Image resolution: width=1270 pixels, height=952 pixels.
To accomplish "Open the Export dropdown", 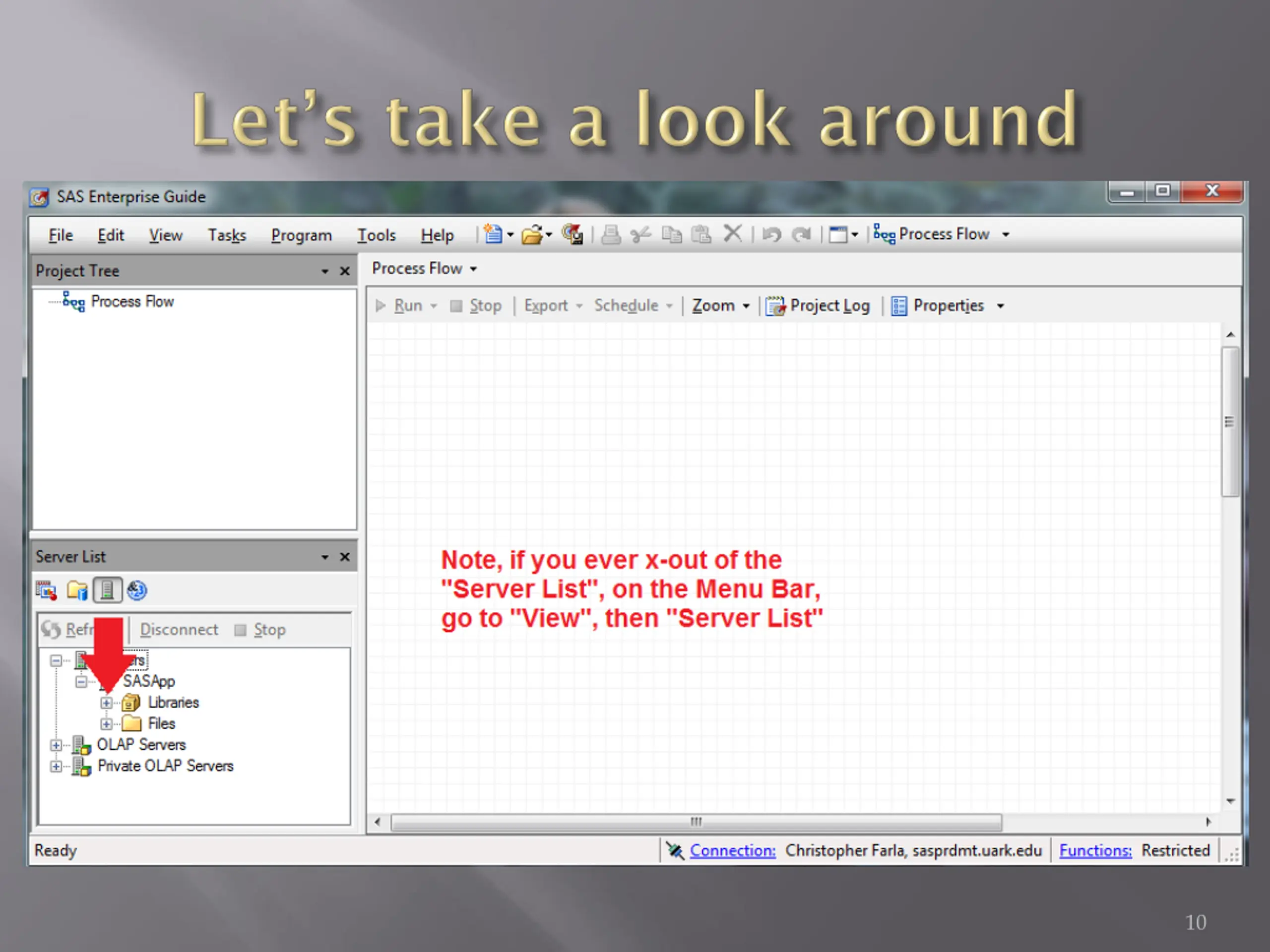I will (554, 305).
